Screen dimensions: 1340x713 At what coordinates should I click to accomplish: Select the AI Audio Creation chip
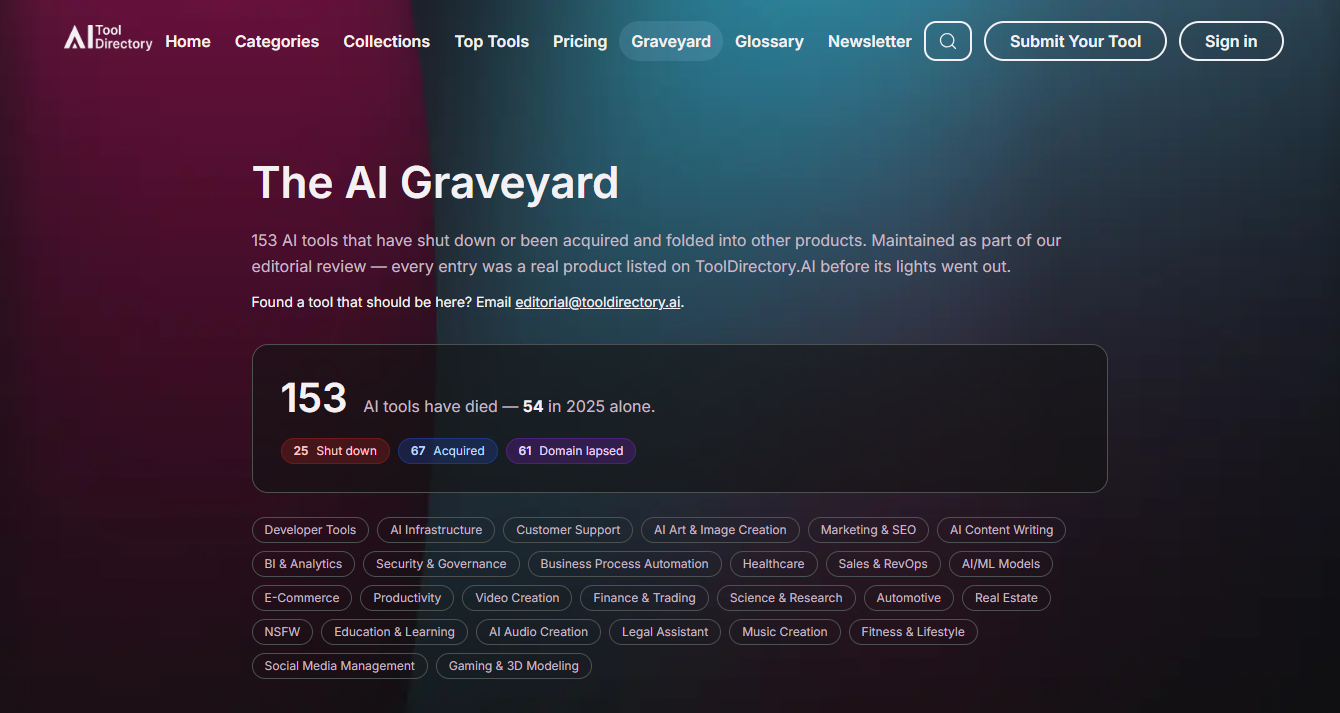[x=538, y=632]
